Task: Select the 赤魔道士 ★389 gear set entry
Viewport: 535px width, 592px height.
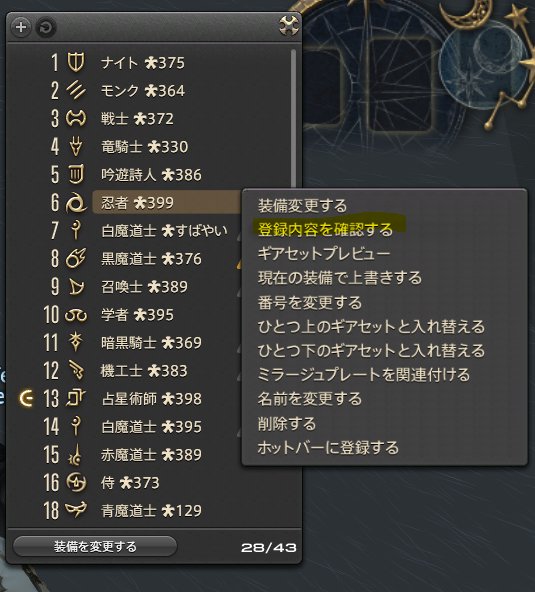Action: 151,454
